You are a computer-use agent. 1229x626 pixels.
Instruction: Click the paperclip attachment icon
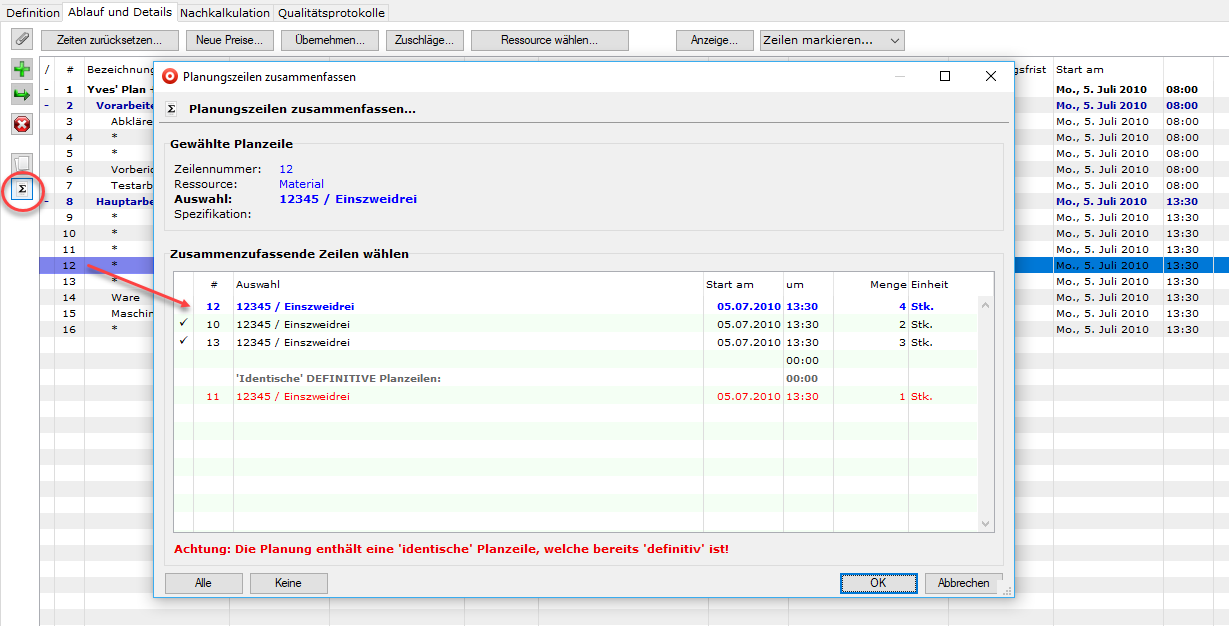(x=21, y=39)
